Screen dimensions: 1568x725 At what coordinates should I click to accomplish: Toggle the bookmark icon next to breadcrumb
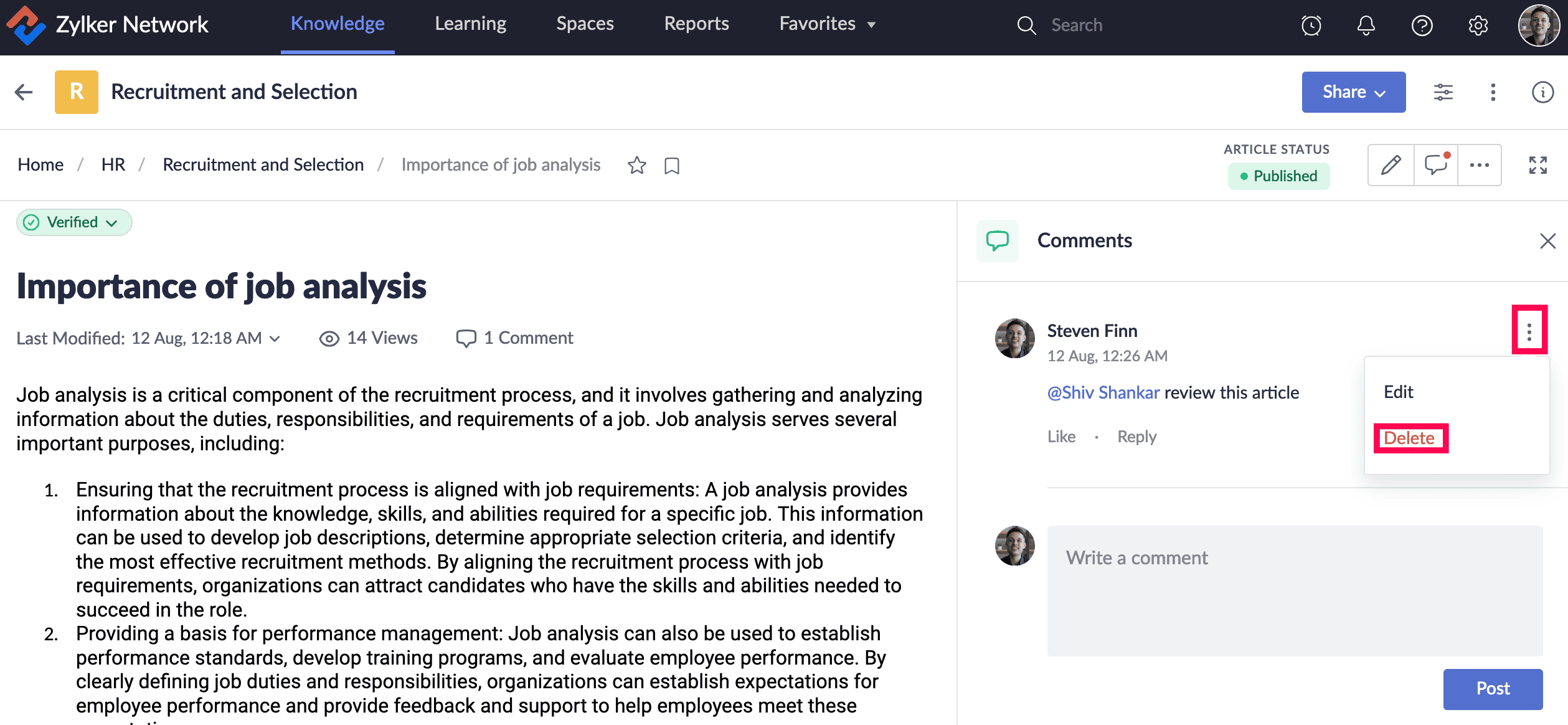click(671, 166)
